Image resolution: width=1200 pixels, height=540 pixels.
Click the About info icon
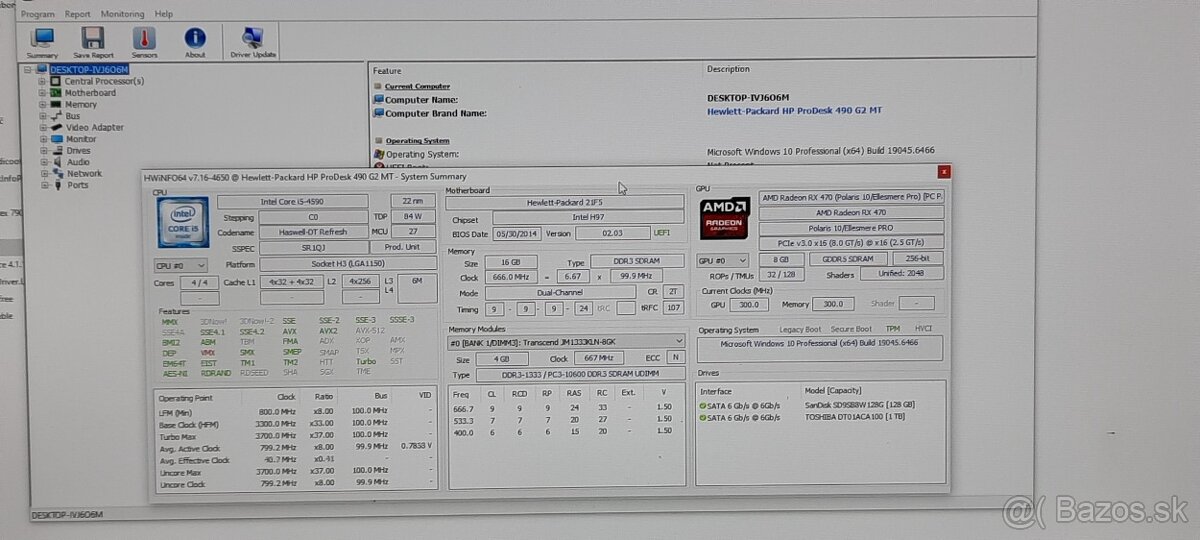pos(195,38)
